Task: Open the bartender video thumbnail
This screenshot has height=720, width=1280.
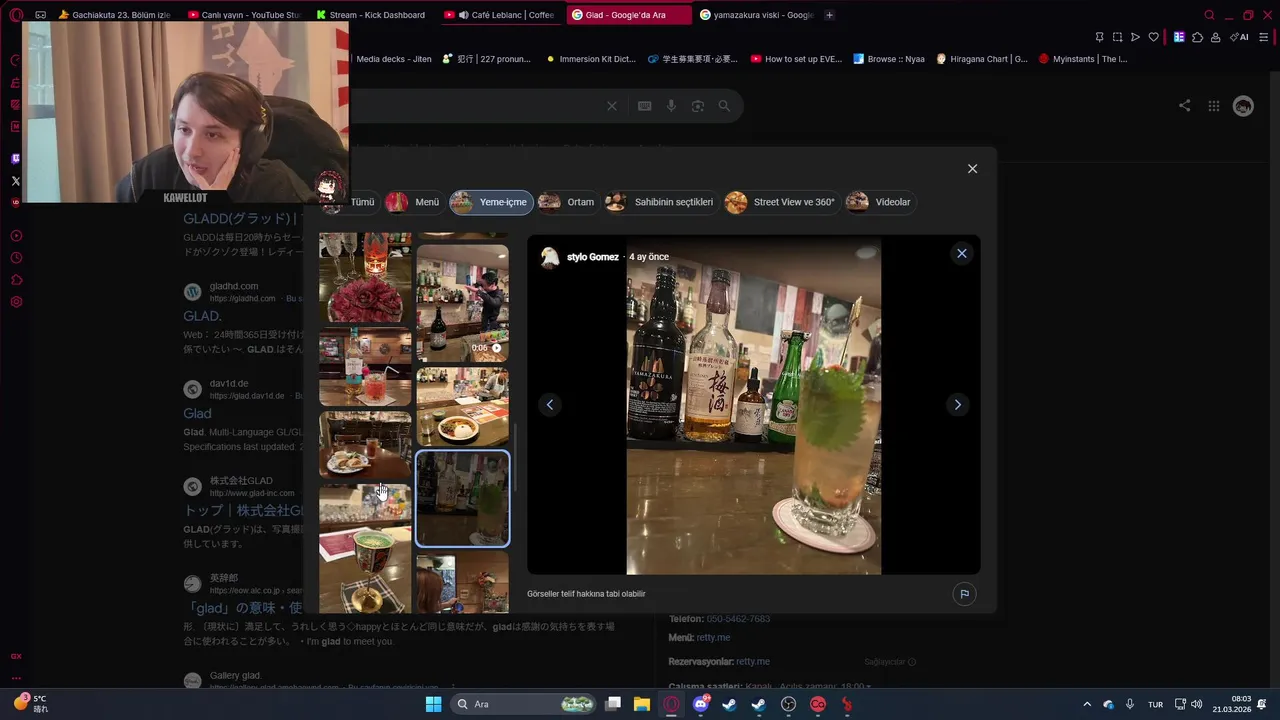Action: pos(462,303)
